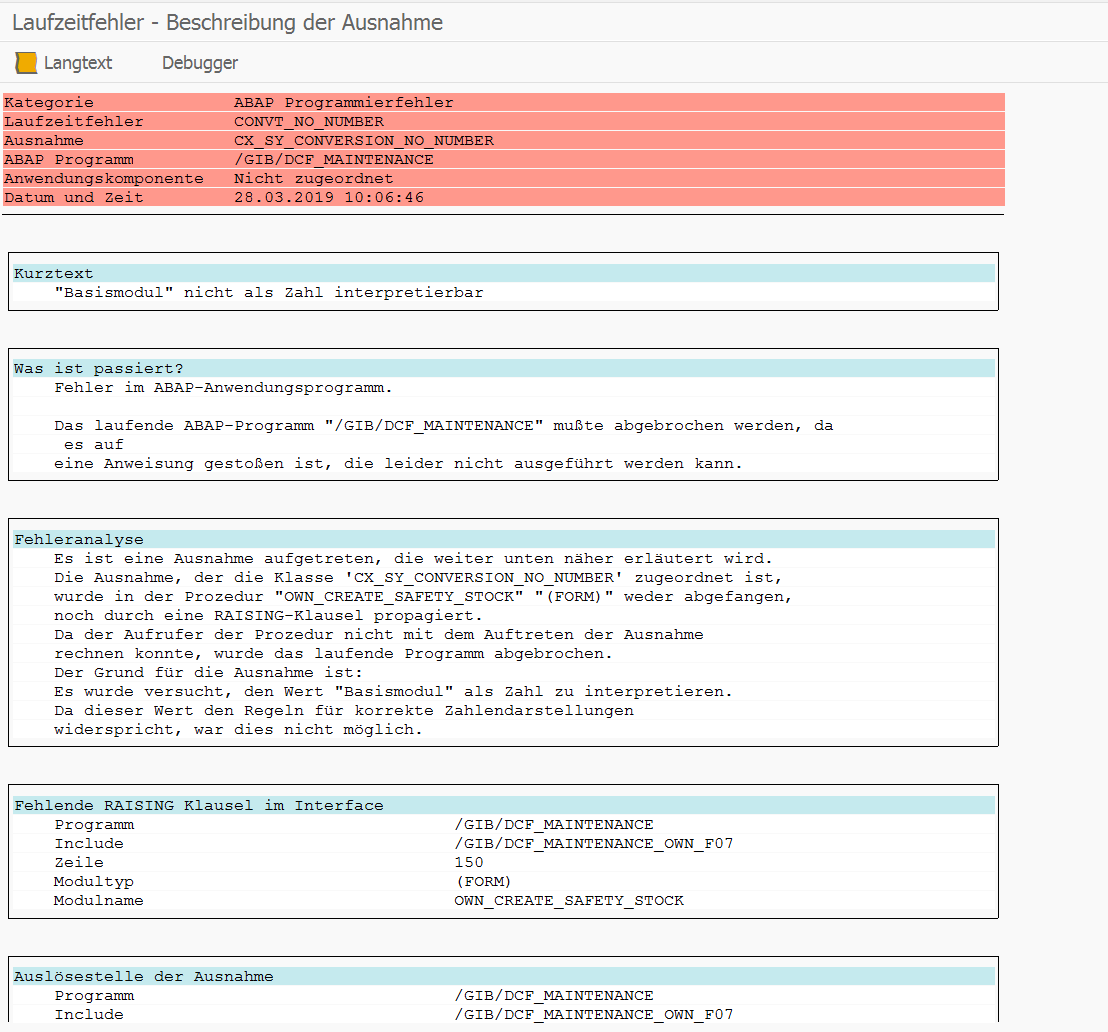This screenshot has height=1032, width=1108.
Task: Click Programm value under Auslösestelle der Ausnahme
Action: tap(553, 995)
